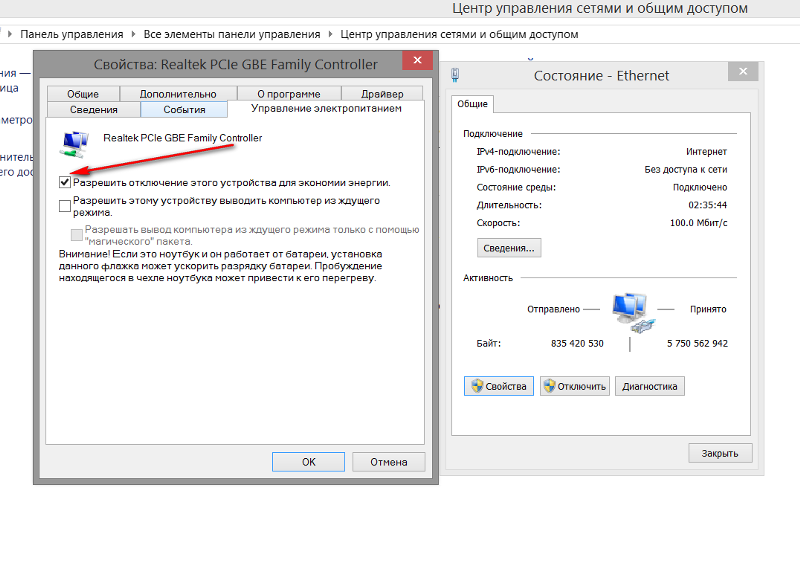800x562 pixels.
Task: Click the Отключить button
Action: coord(574,386)
